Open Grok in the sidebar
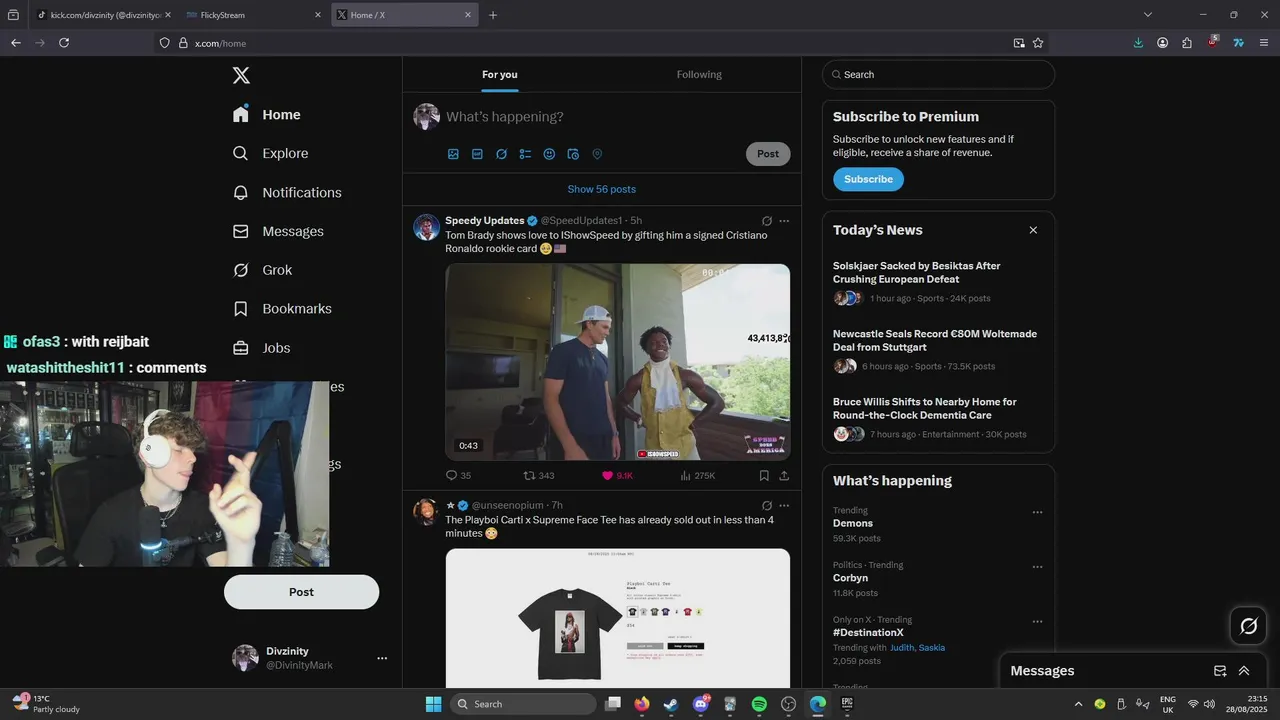Image resolution: width=1280 pixels, height=720 pixels. coord(262,270)
